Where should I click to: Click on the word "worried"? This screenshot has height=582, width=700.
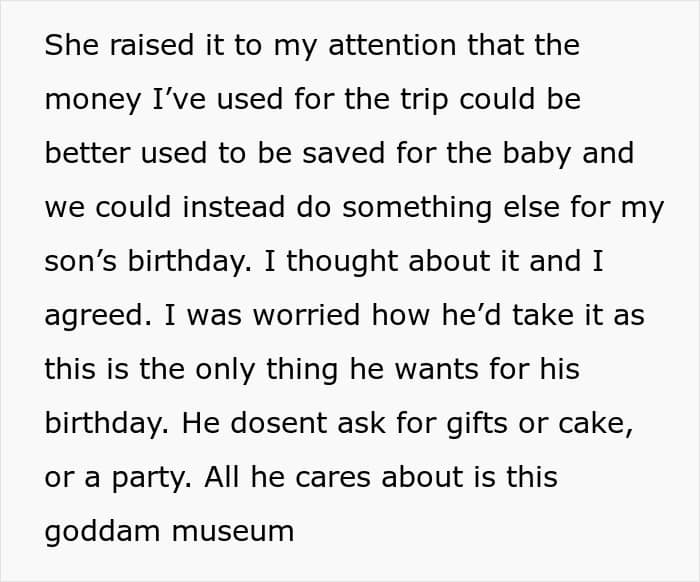(306, 315)
